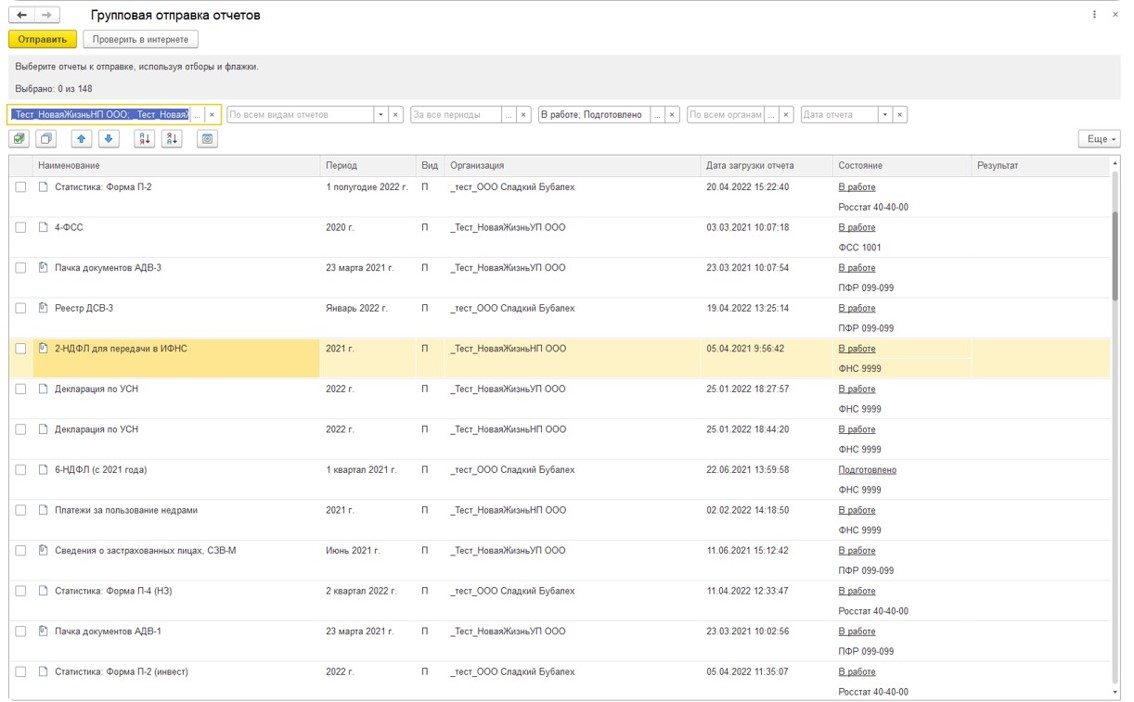The width and height of the screenshot is (1134, 702).
Task: Open the Подготовлено status link
Action: 867,469
